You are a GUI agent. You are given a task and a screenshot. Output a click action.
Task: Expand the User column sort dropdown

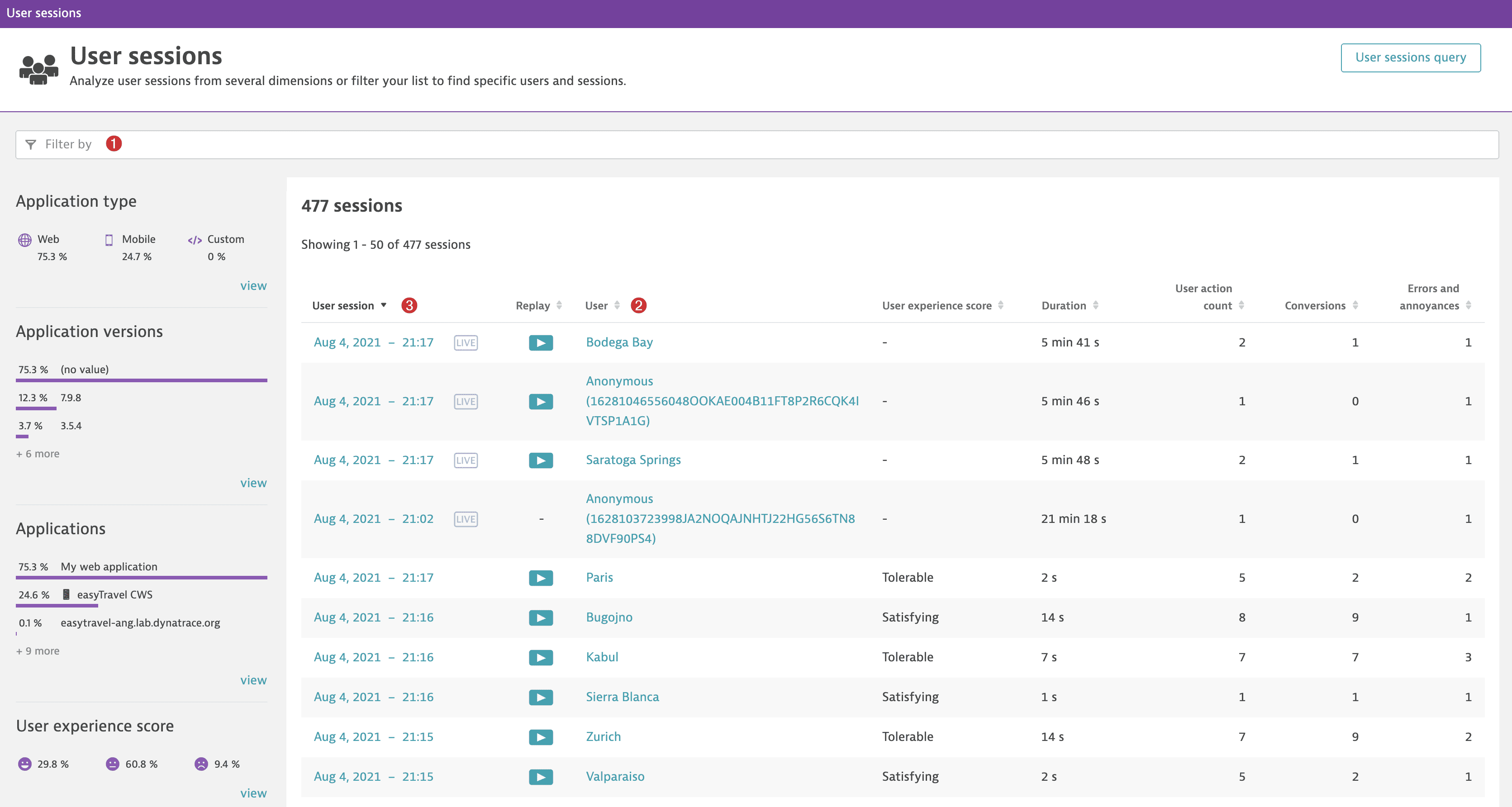pos(620,305)
